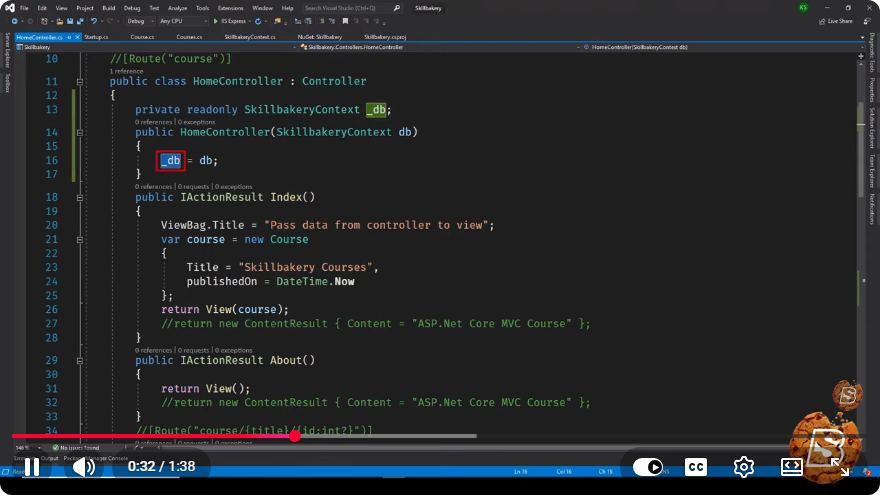Image resolution: width=880 pixels, height=495 pixels.
Task: Open the Project menu
Action: (85, 8)
